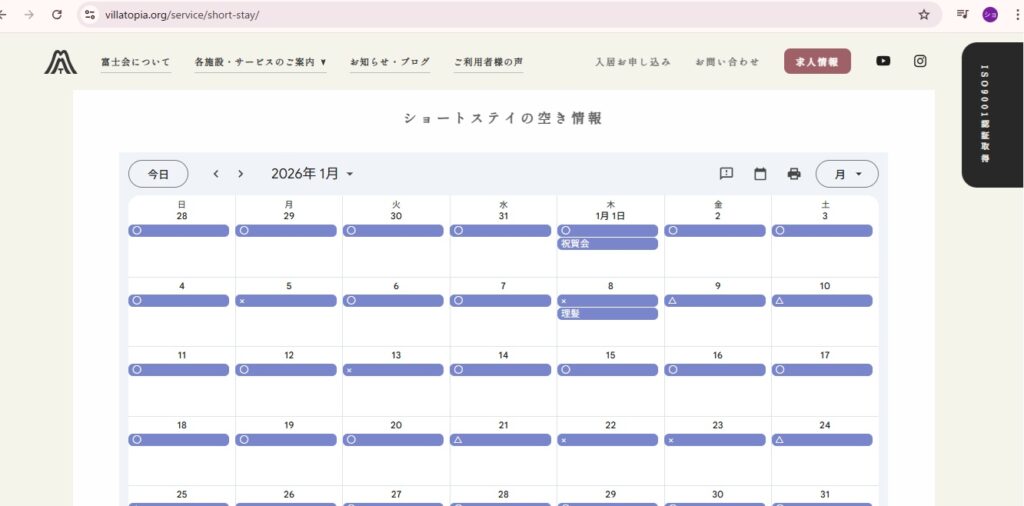Click the calendar date picker icon

pos(760,174)
